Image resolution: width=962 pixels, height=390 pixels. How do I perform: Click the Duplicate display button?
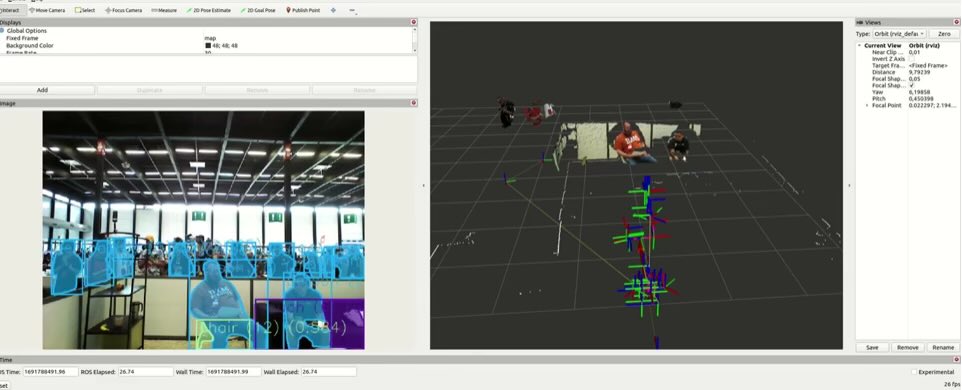point(150,90)
